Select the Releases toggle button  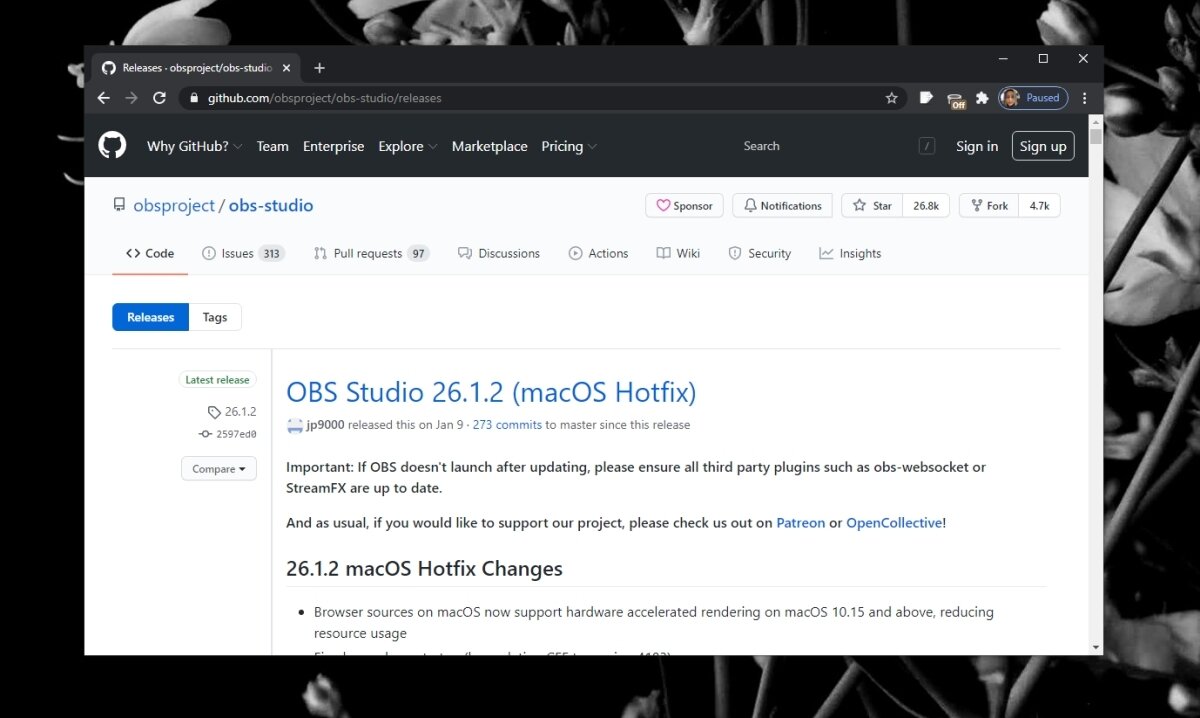click(x=151, y=317)
